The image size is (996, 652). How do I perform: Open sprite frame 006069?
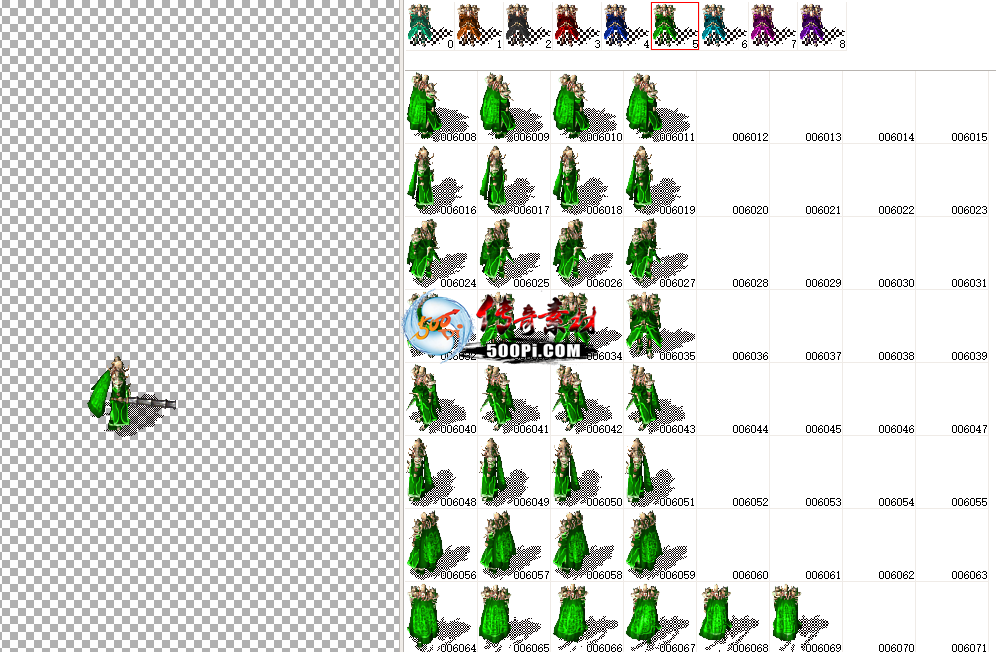click(x=806, y=617)
